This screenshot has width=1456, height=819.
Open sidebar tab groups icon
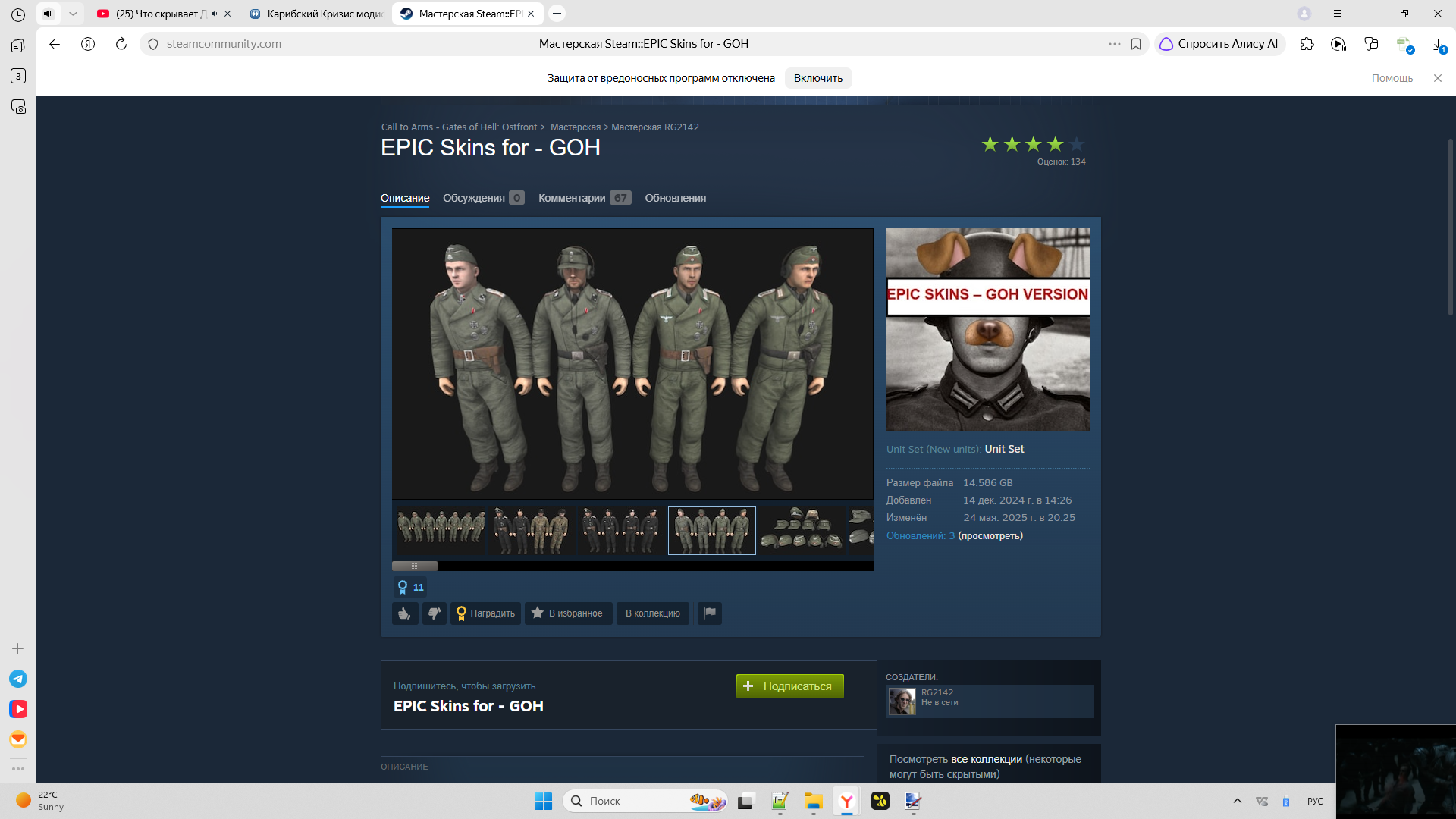18,45
